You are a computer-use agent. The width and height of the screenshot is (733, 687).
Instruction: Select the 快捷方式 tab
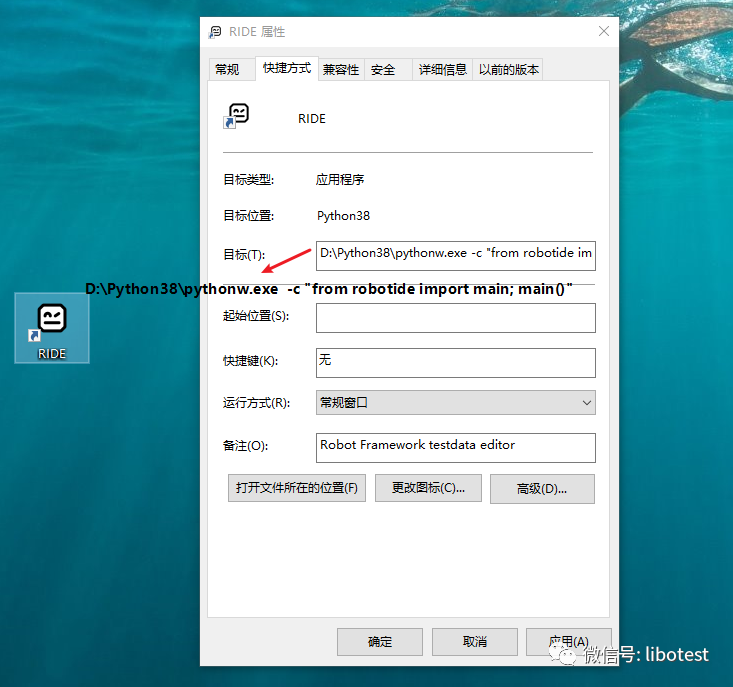(287, 68)
